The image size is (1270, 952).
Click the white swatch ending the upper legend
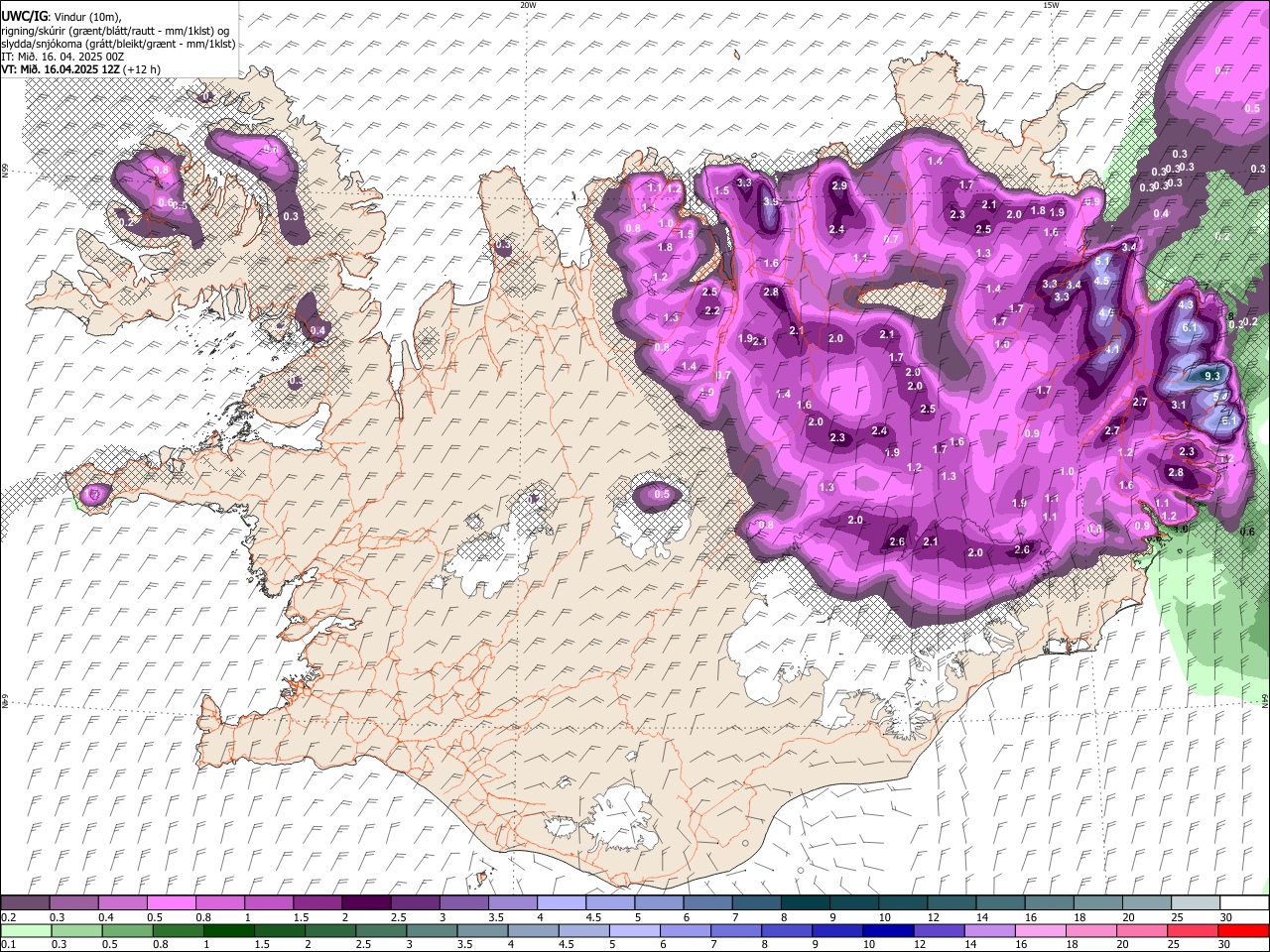pyautogui.click(x=1243, y=903)
